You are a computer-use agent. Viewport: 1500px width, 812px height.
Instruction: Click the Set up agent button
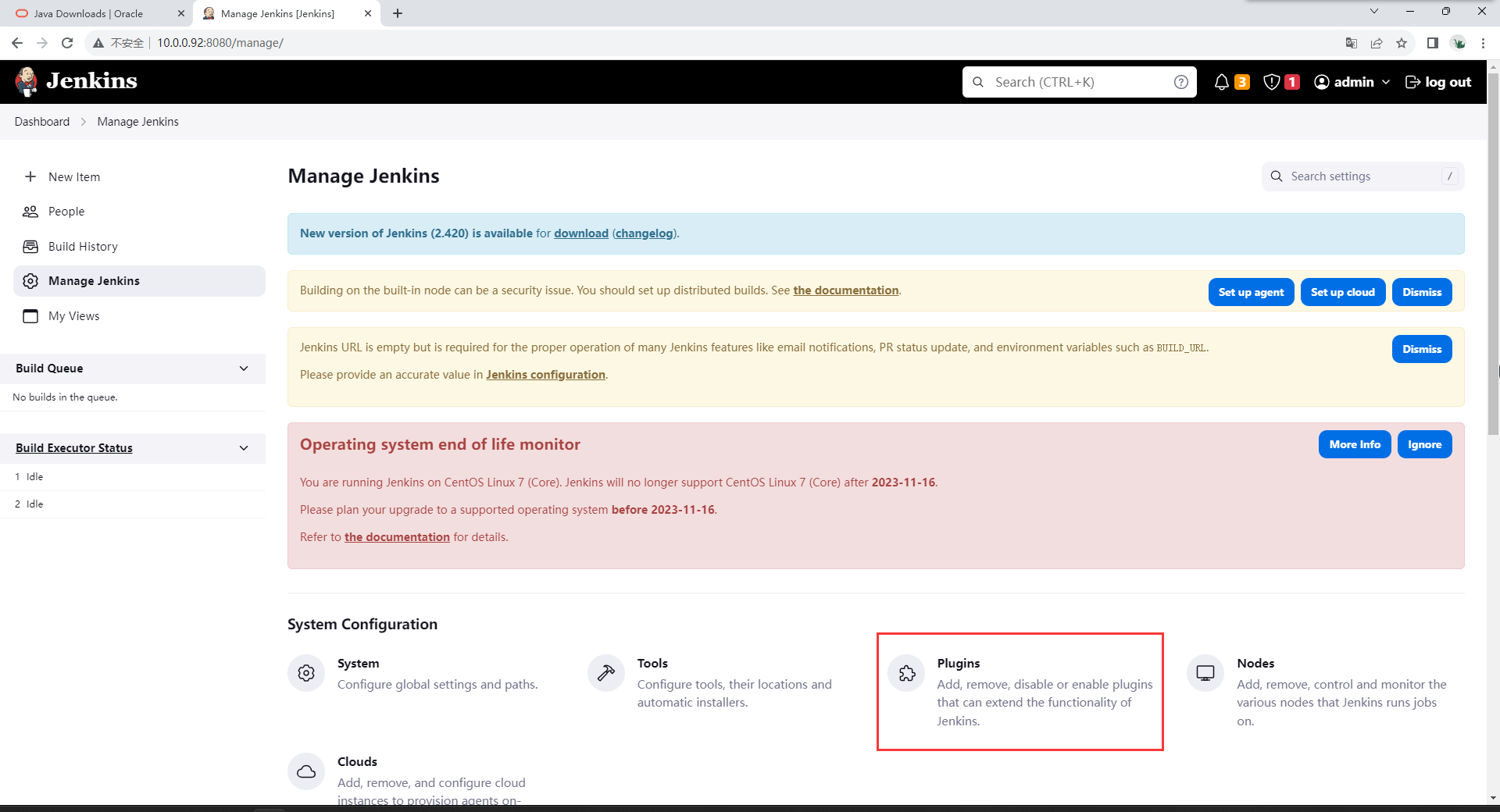[x=1251, y=292]
